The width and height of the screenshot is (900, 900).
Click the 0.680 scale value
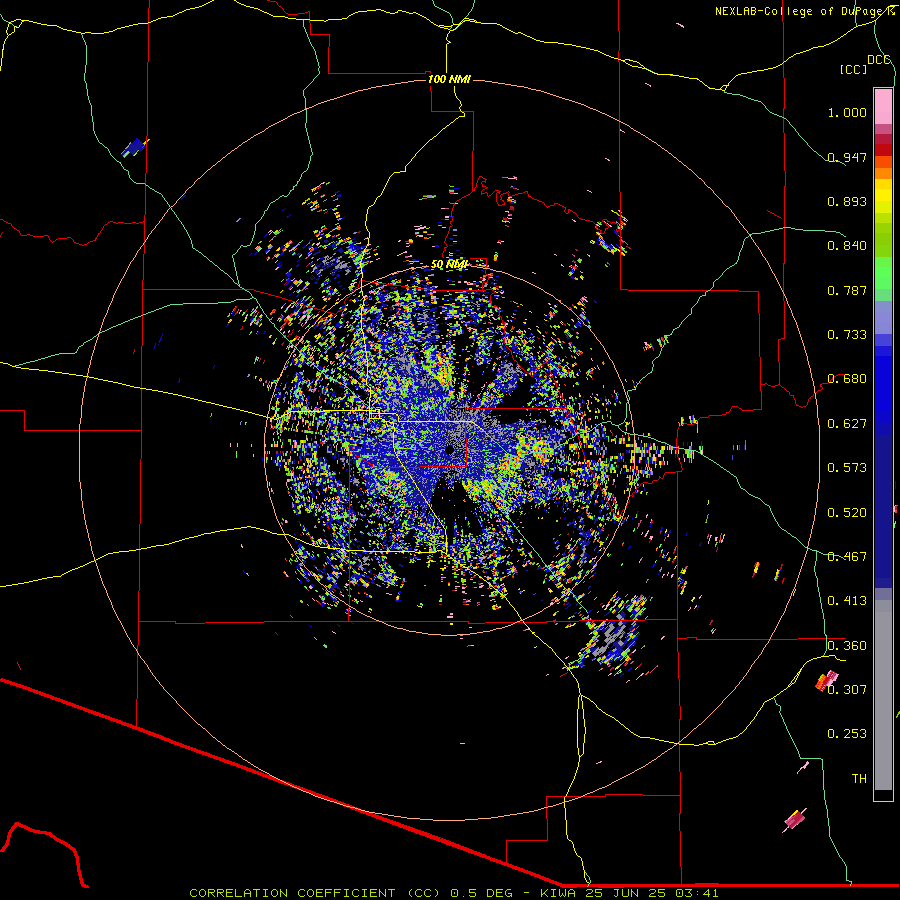[847, 379]
